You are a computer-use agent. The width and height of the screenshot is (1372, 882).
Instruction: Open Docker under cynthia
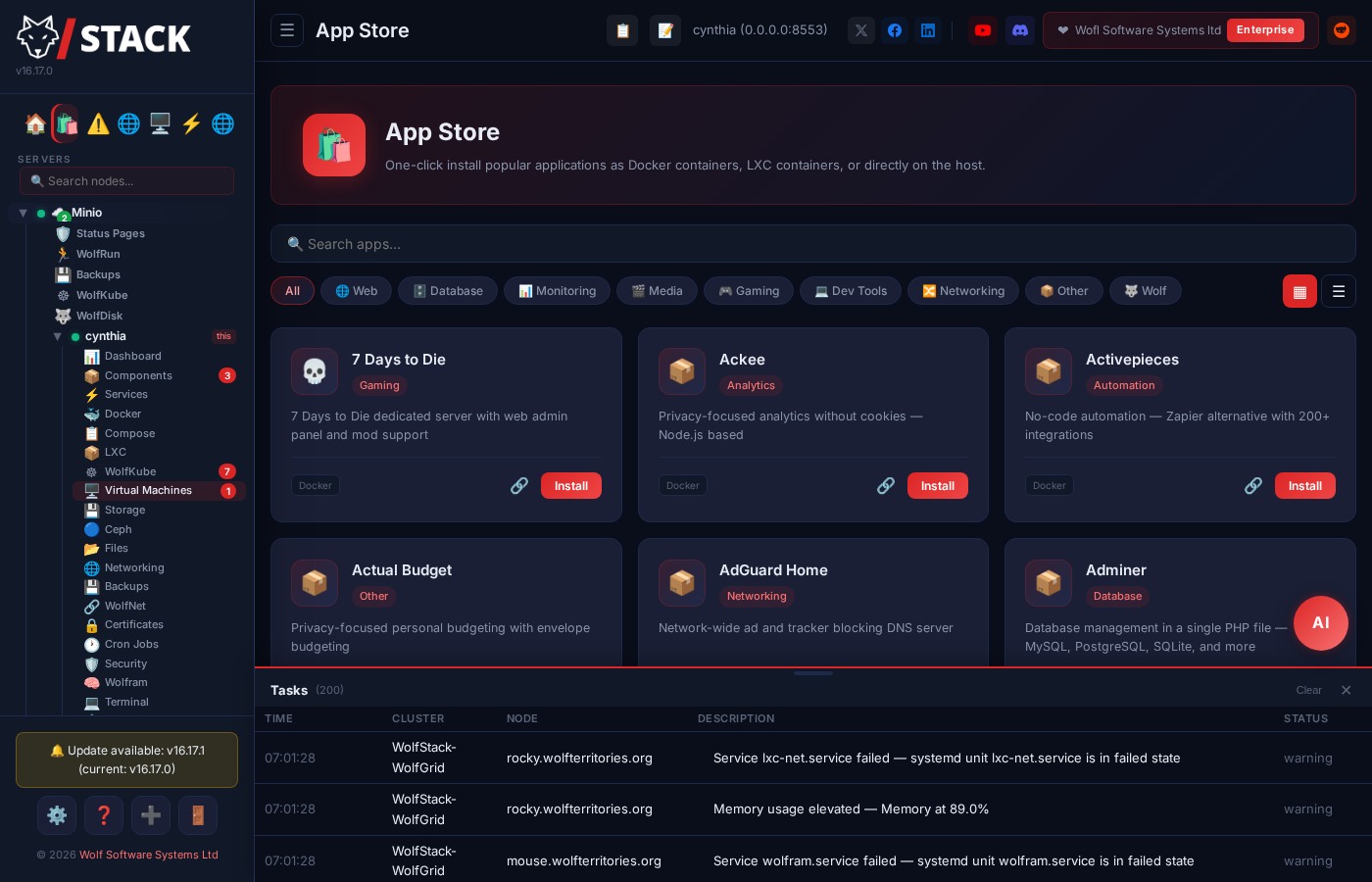[x=160, y=414]
